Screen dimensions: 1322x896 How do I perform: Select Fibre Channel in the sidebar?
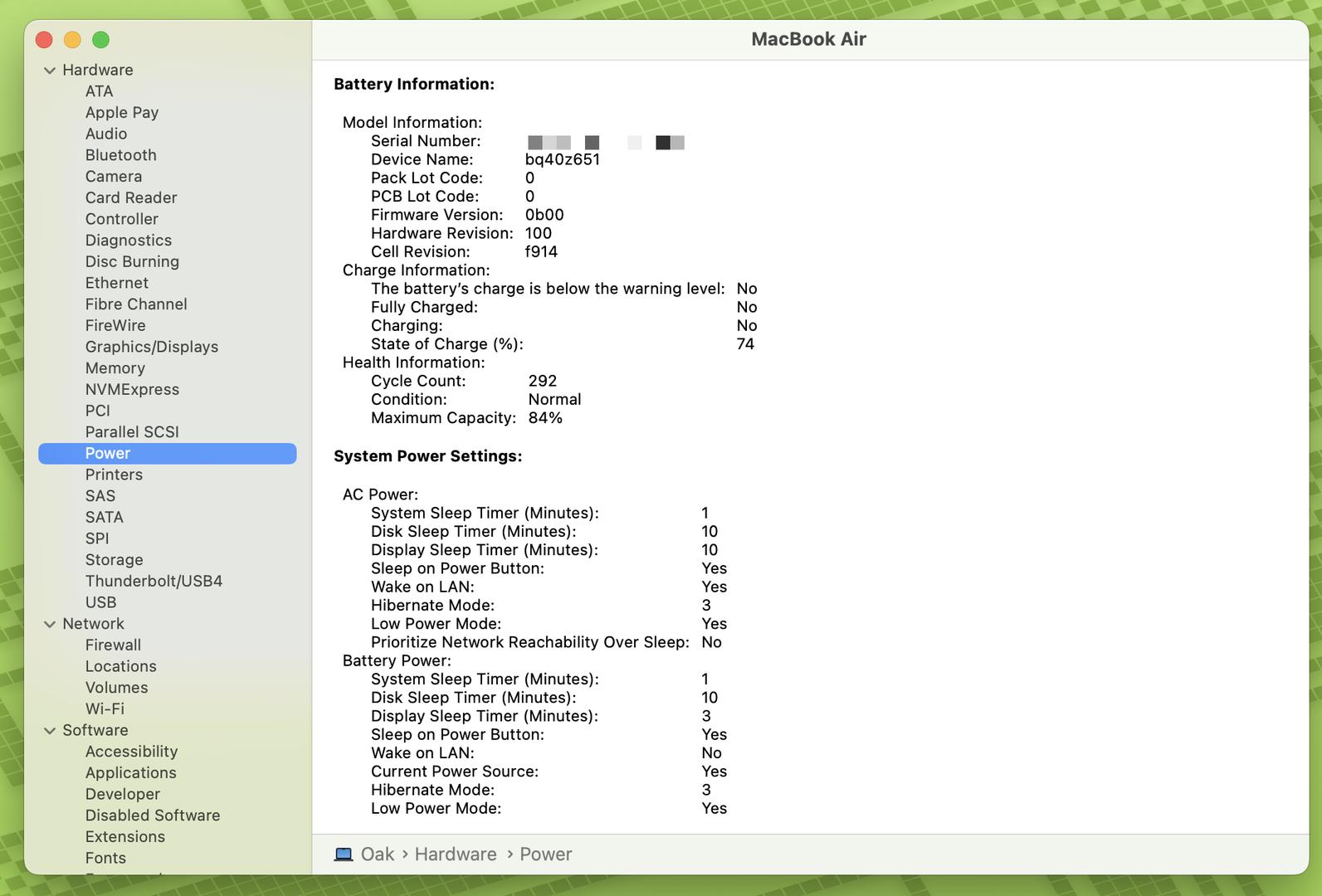tap(136, 304)
